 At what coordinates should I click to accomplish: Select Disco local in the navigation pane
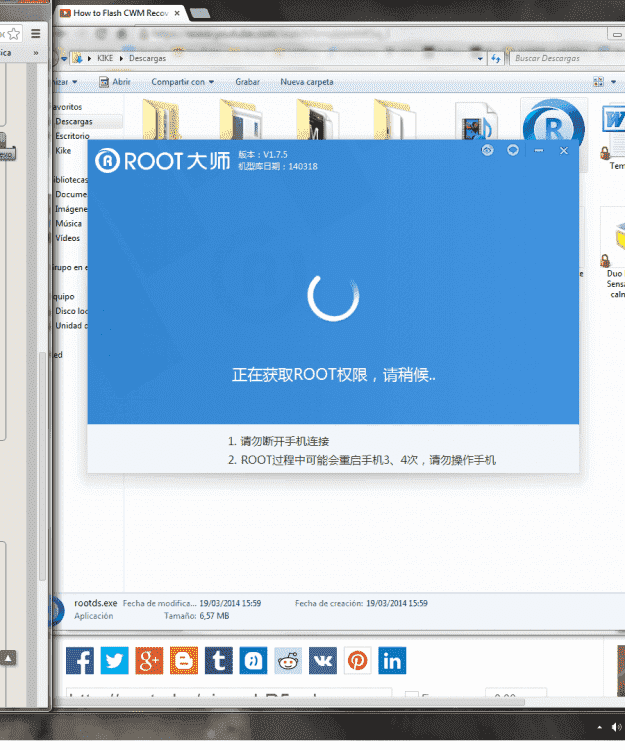click(71, 311)
